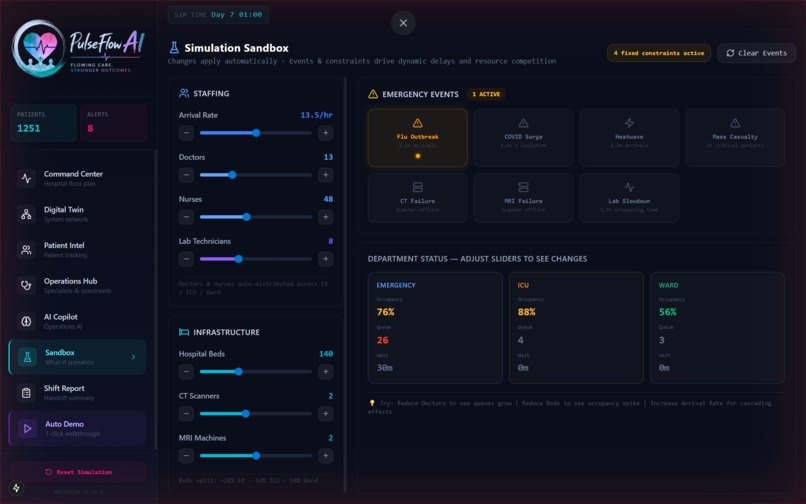Decrease CT Scanners with minus
The height and width of the screenshot is (504, 806).
[186, 413]
